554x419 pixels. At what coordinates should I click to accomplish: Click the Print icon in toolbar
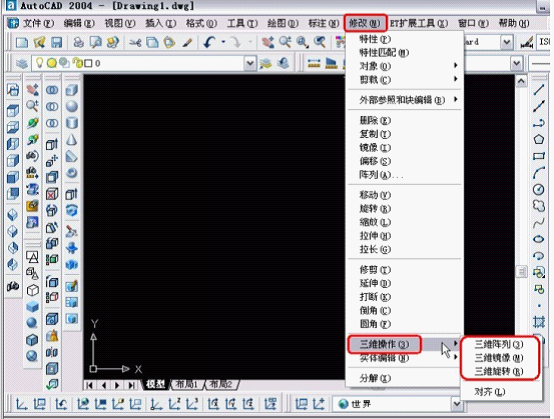[78, 43]
